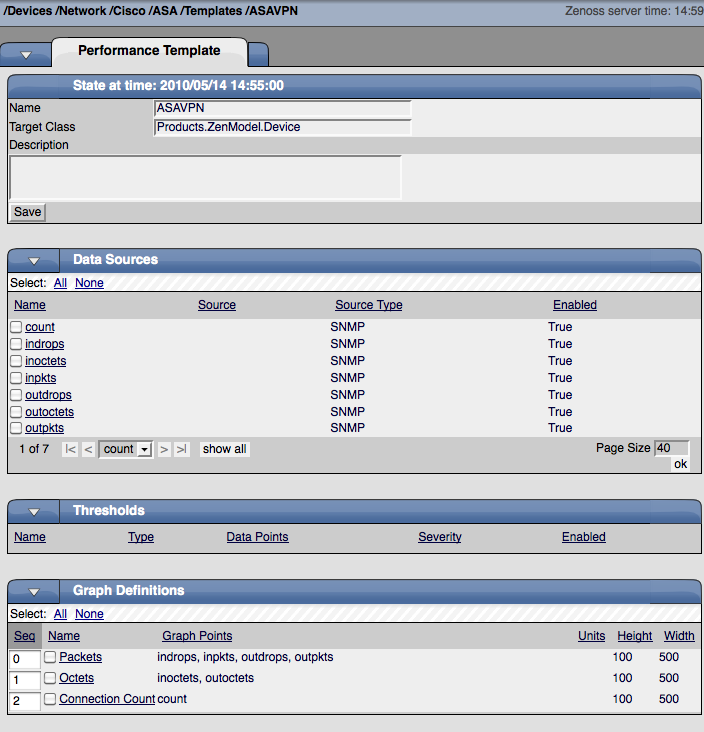Image resolution: width=704 pixels, height=732 pixels.
Task: Sort thresholds by Type column
Action: coord(141,537)
